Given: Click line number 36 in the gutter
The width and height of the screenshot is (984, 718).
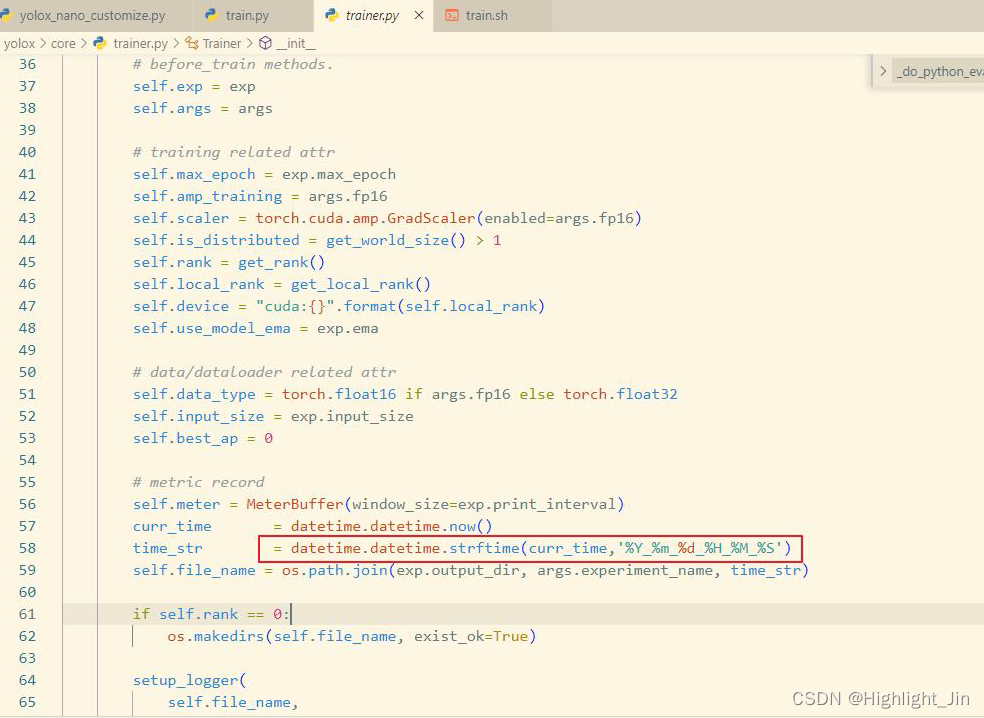Looking at the screenshot, I should point(27,64).
